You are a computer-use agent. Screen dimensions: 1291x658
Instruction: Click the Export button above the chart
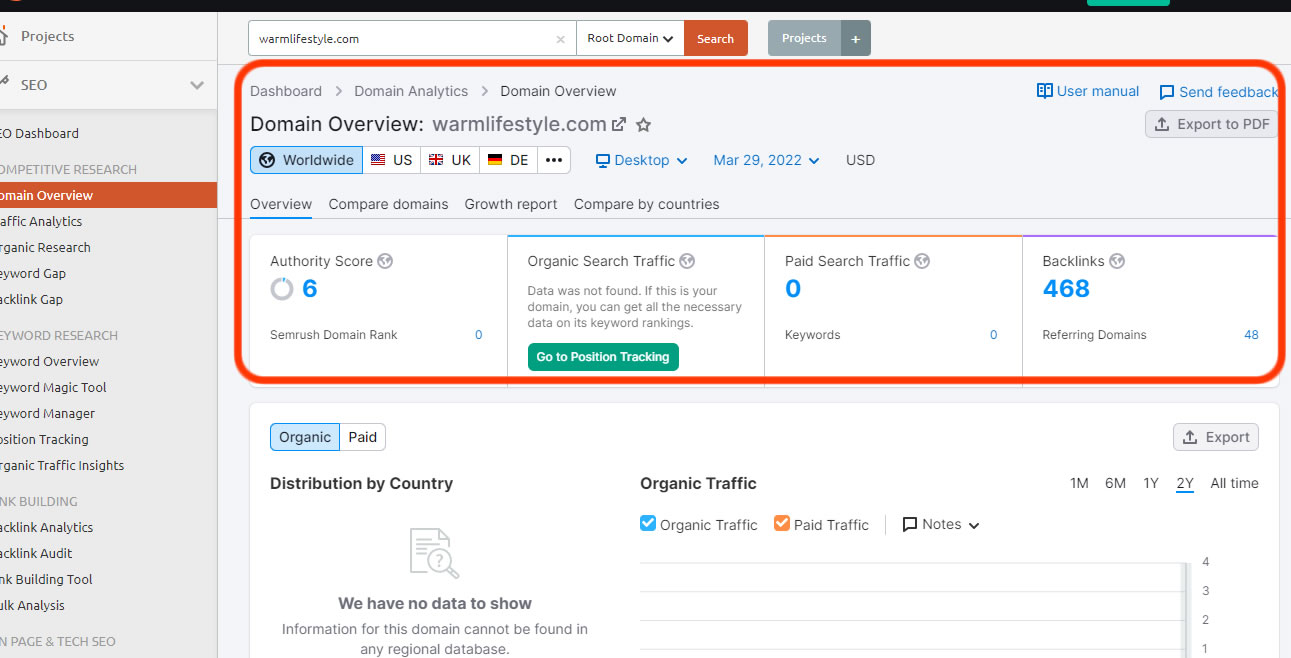pos(1216,437)
